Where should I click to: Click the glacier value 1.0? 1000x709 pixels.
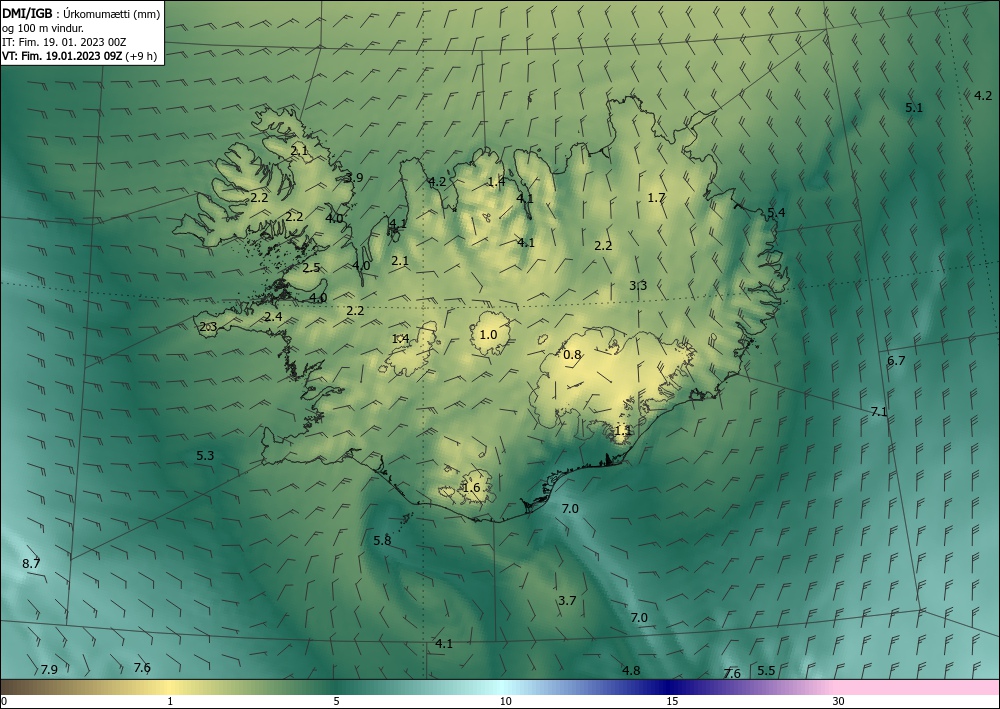488,335
